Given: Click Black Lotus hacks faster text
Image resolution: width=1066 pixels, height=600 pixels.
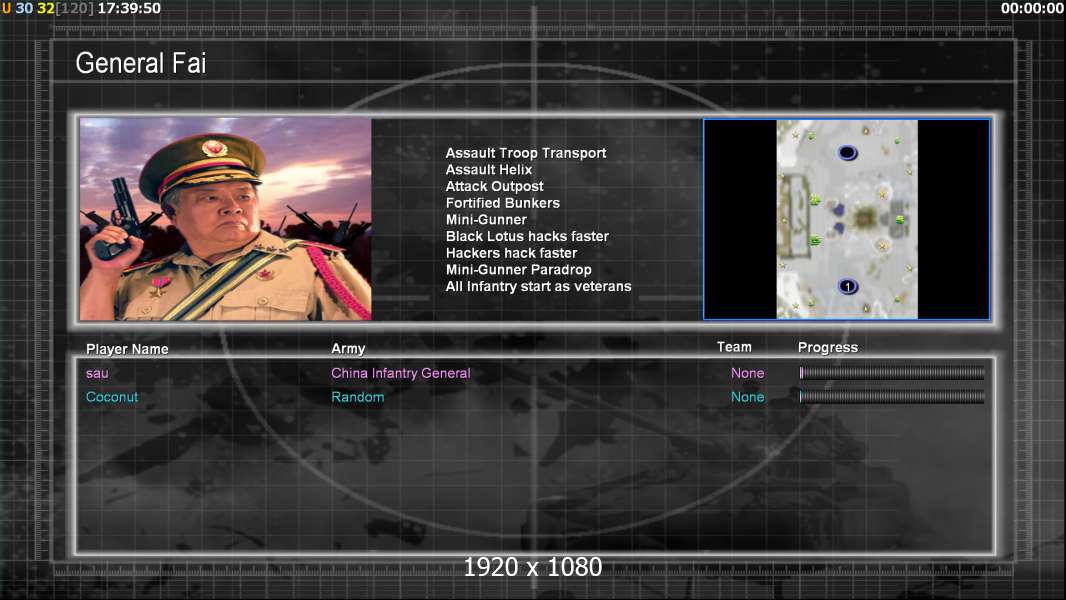Looking at the screenshot, I should 527,236.
